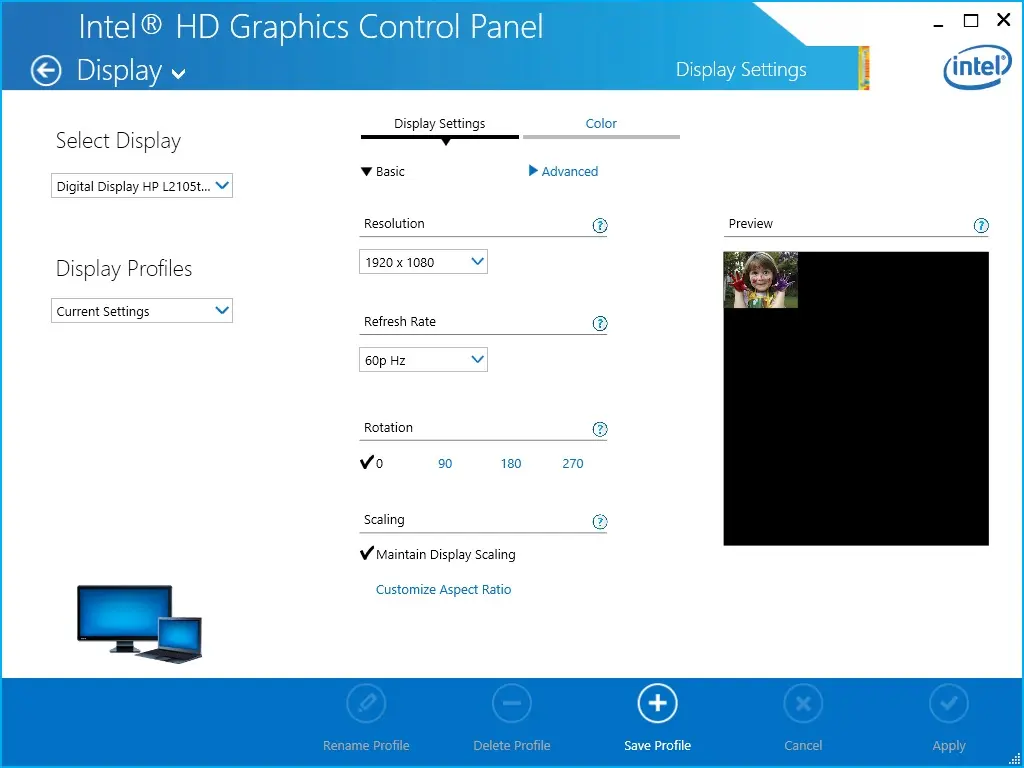Viewport: 1024px width, 768px height.
Task: Switch to the Color tab
Action: 601,123
